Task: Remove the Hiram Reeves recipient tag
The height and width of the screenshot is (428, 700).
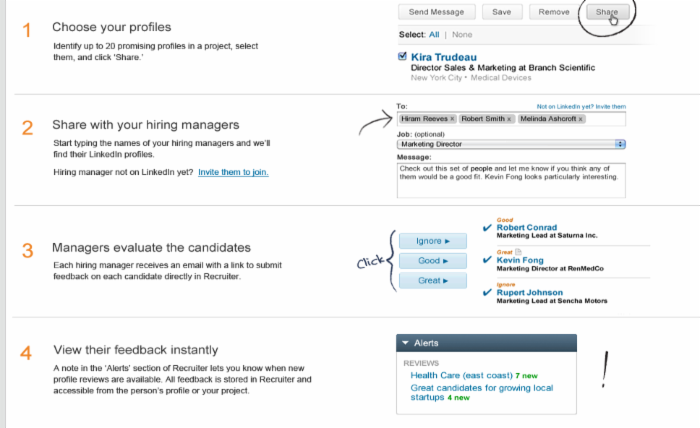Action: pyautogui.click(x=452, y=118)
